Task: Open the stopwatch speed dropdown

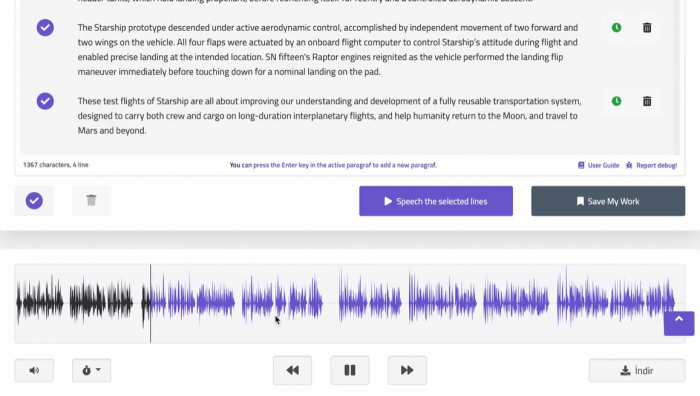Action: pyautogui.click(x=92, y=371)
